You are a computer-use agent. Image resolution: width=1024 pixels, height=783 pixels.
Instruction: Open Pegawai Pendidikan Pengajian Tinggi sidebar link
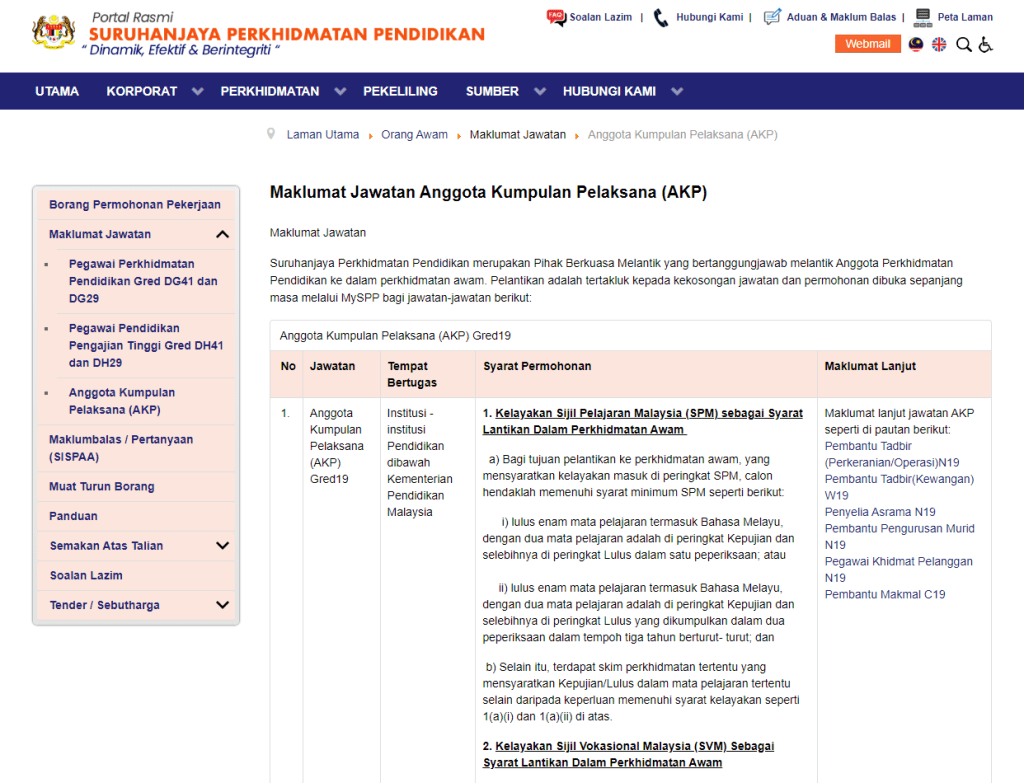146,345
